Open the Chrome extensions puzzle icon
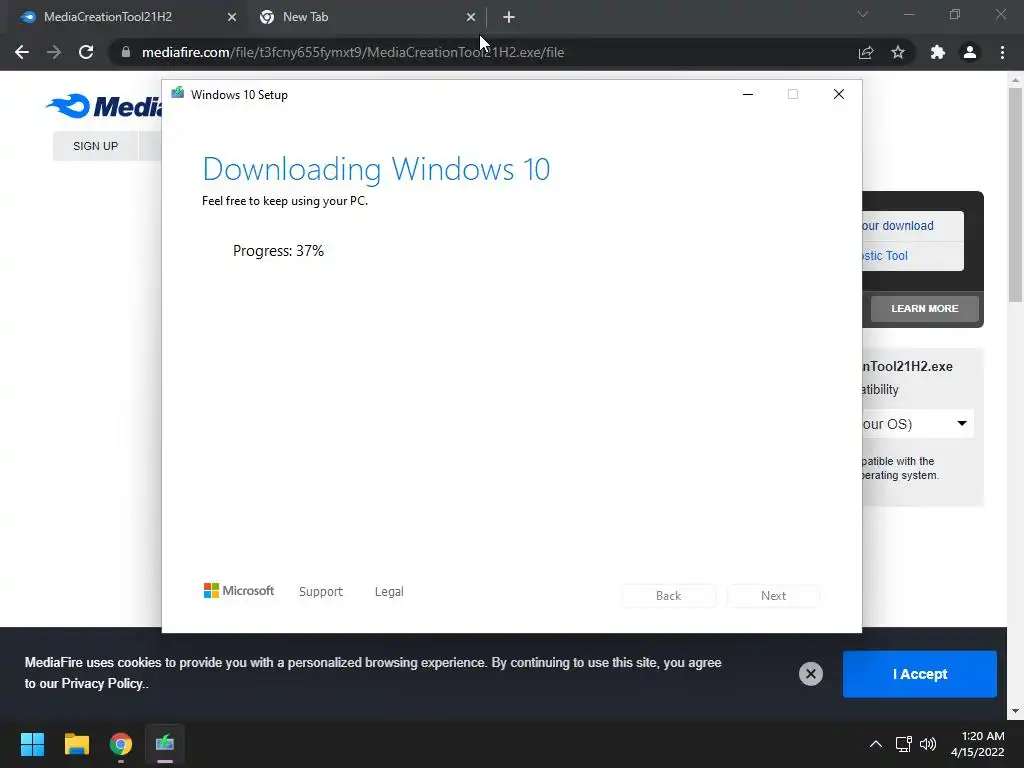1024x768 pixels. pos(938,52)
